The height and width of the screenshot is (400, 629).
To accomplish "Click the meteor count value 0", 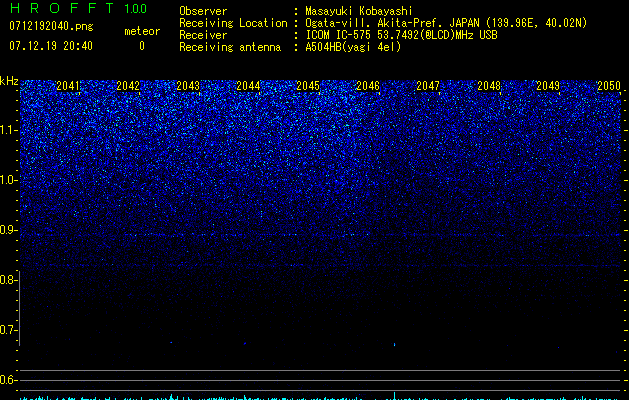I will click(x=142, y=46).
